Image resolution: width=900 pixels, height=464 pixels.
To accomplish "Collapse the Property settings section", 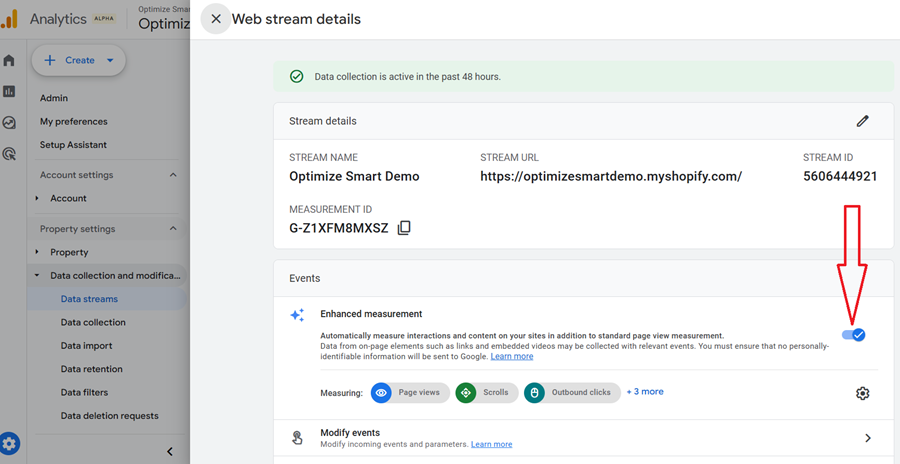I will 173,229.
